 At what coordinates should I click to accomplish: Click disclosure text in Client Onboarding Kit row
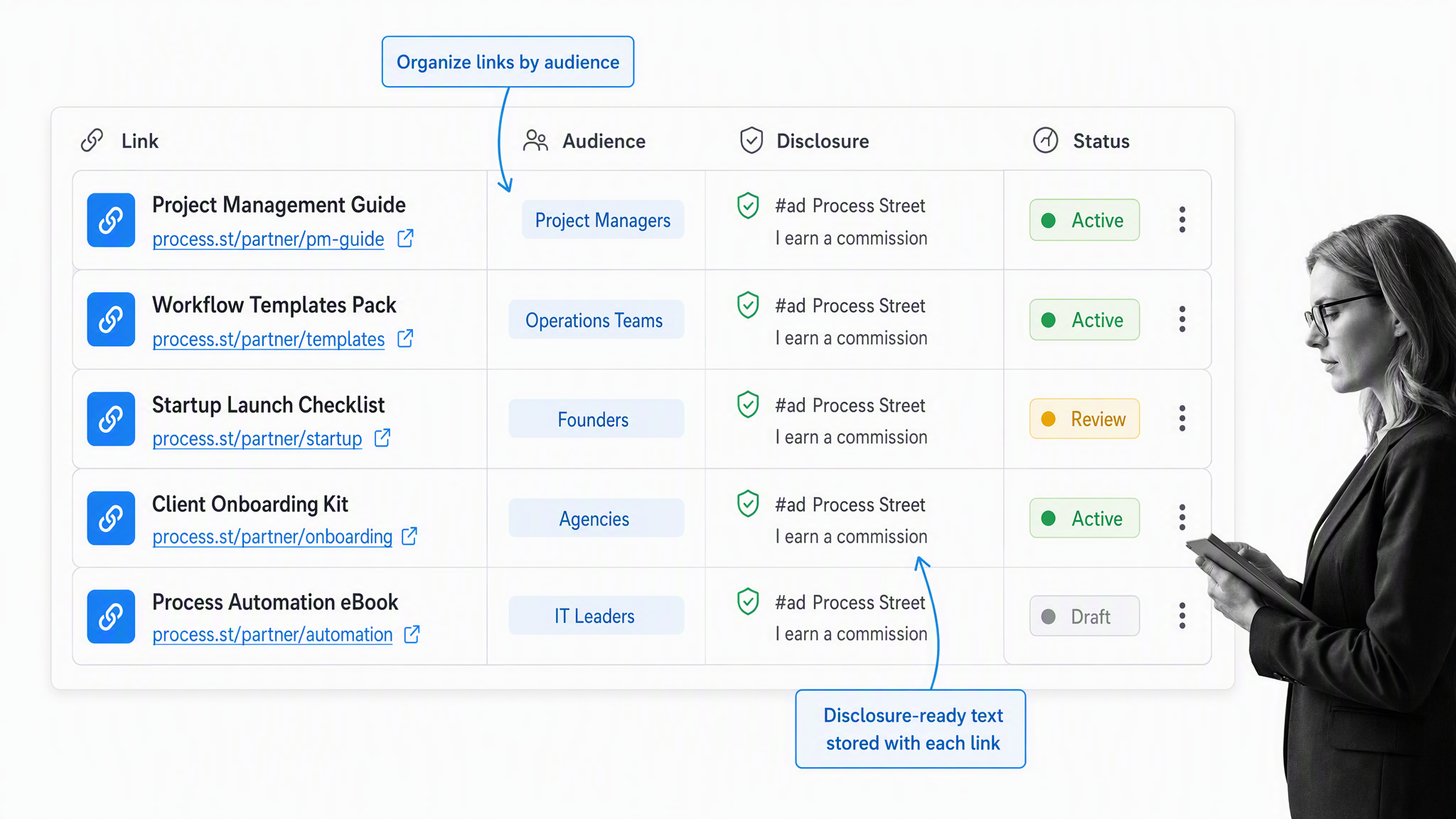(851, 520)
